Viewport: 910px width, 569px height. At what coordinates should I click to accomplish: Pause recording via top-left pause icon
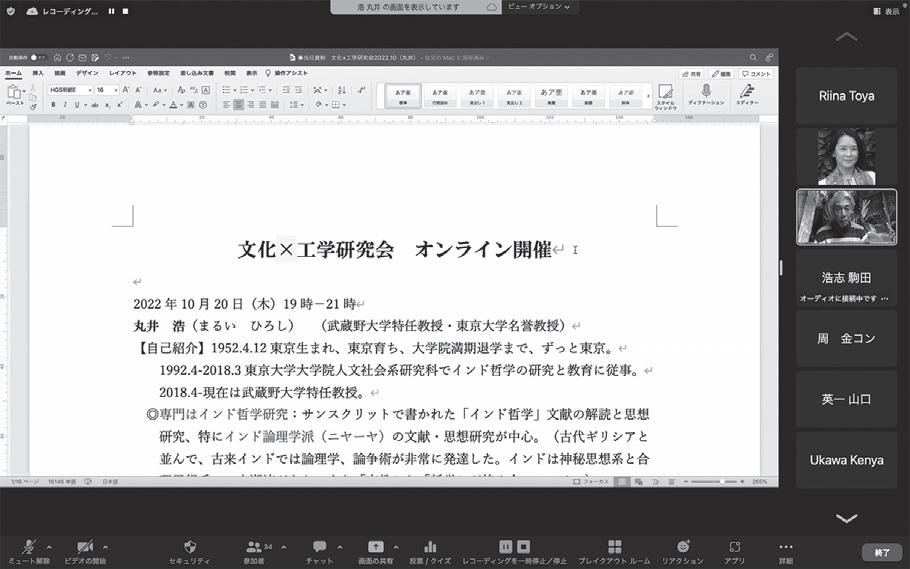coord(111,11)
